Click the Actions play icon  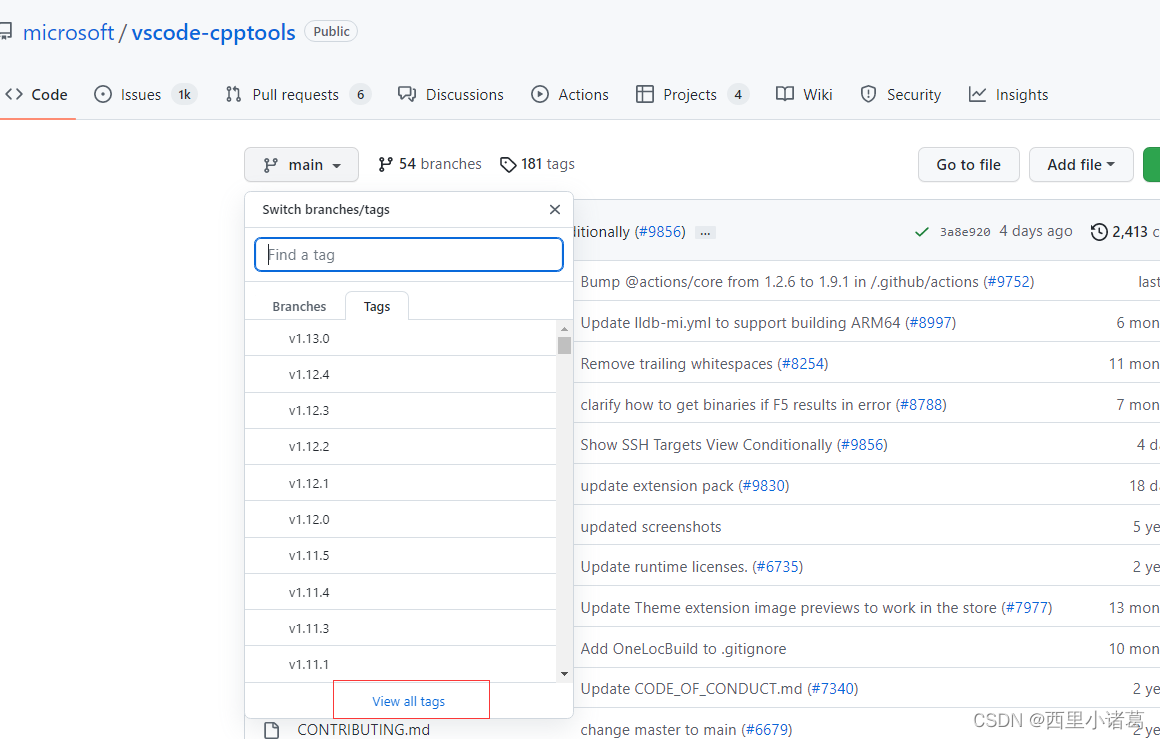(x=540, y=95)
